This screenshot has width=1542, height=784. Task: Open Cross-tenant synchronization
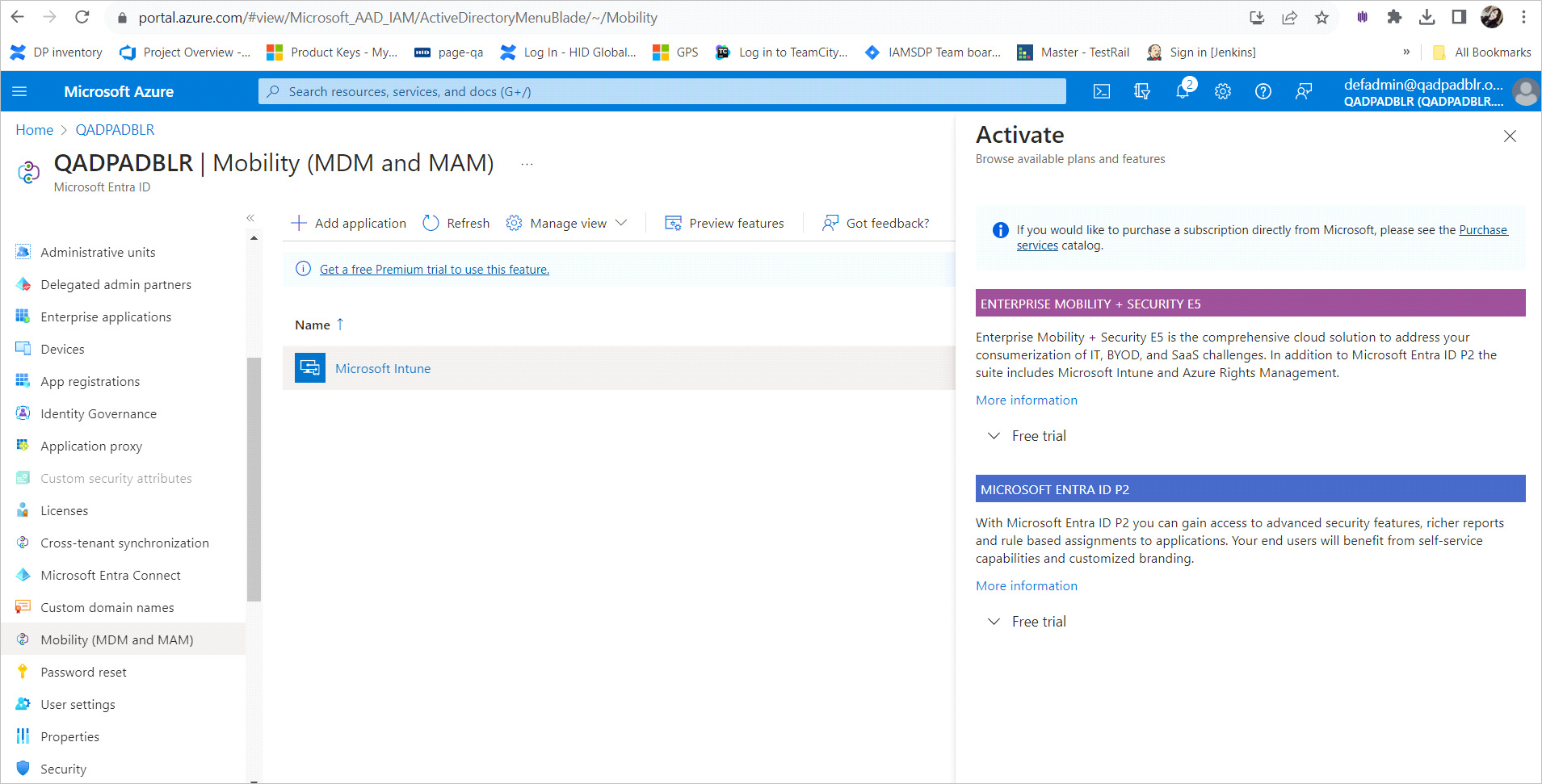pyautogui.click(x=125, y=543)
